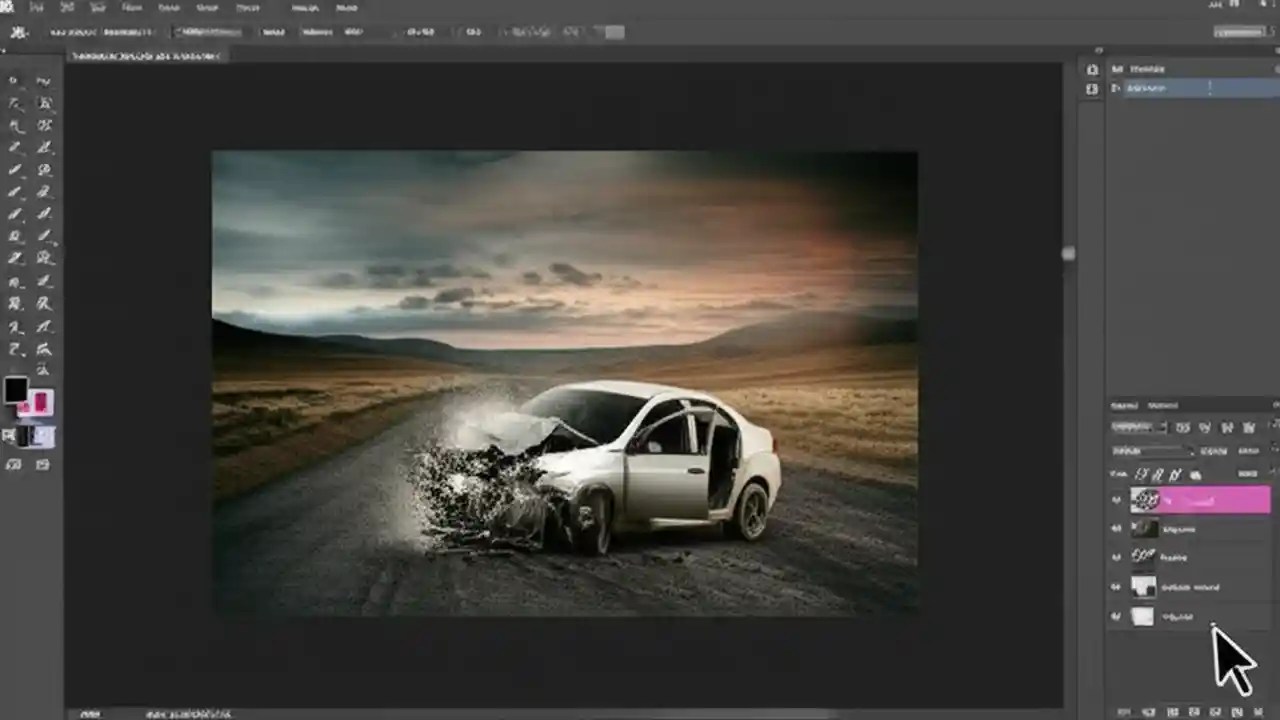Open the Filter menu
This screenshot has height=720, width=1280.
248,8
